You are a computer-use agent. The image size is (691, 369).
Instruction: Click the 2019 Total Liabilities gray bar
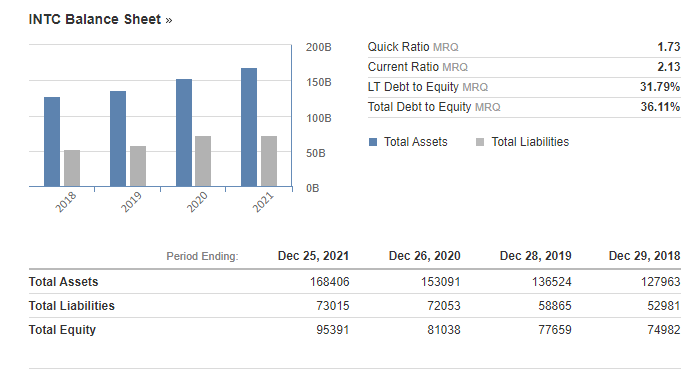pyautogui.click(x=138, y=166)
